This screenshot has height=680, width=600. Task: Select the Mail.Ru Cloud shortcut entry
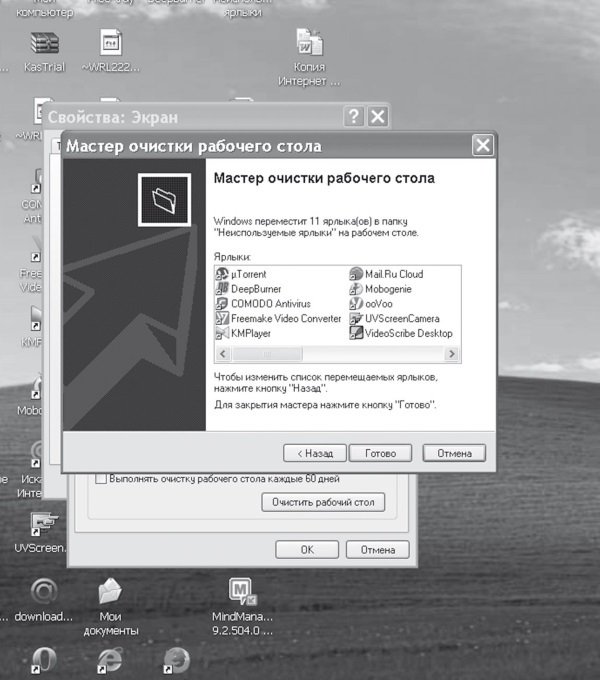pos(386,274)
